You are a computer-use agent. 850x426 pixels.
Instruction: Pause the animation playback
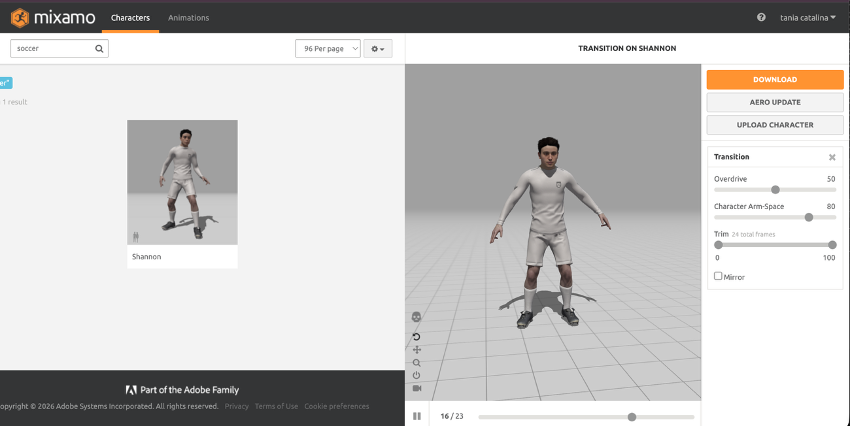[x=417, y=416]
